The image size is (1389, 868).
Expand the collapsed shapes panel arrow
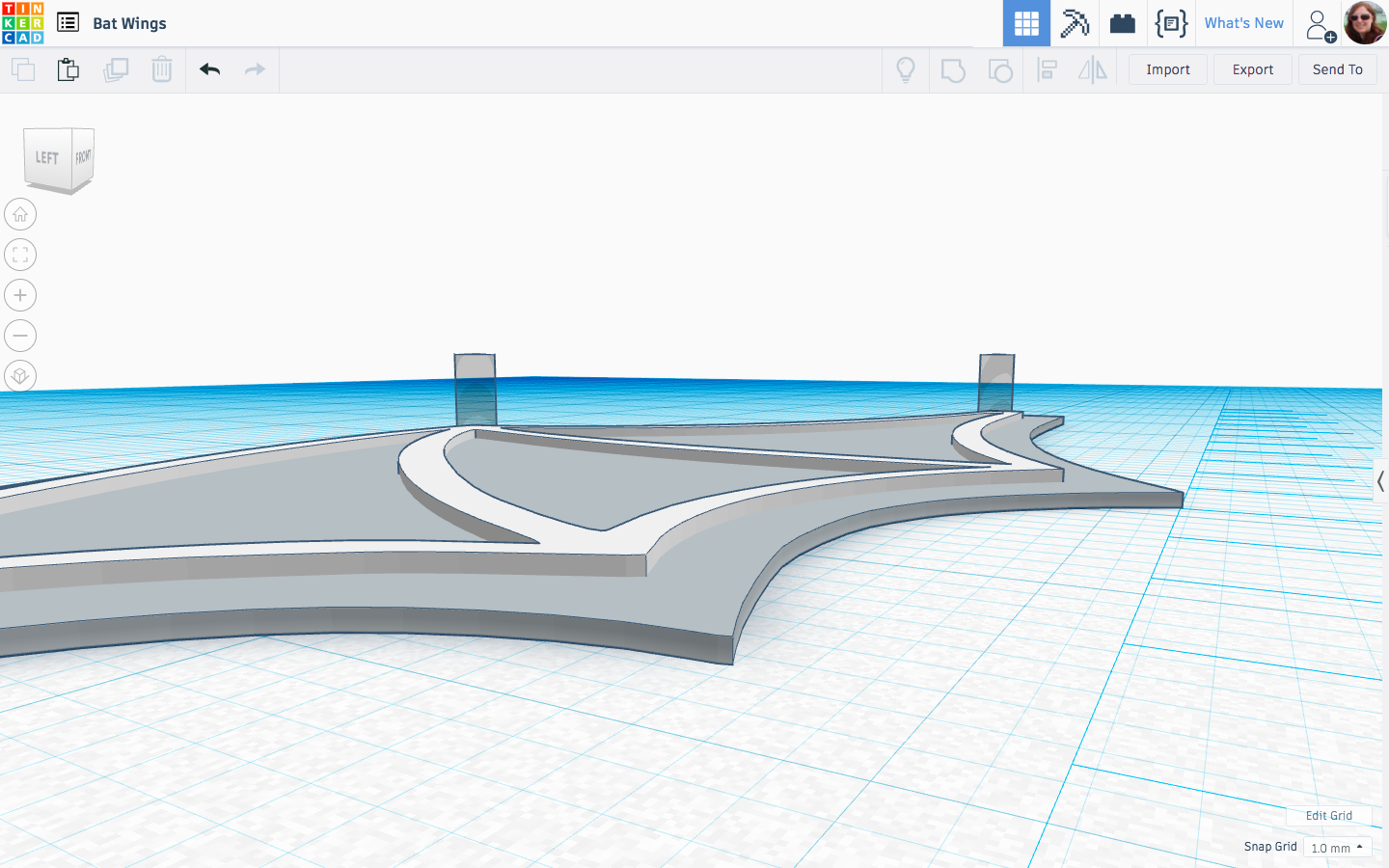(x=1380, y=481)
